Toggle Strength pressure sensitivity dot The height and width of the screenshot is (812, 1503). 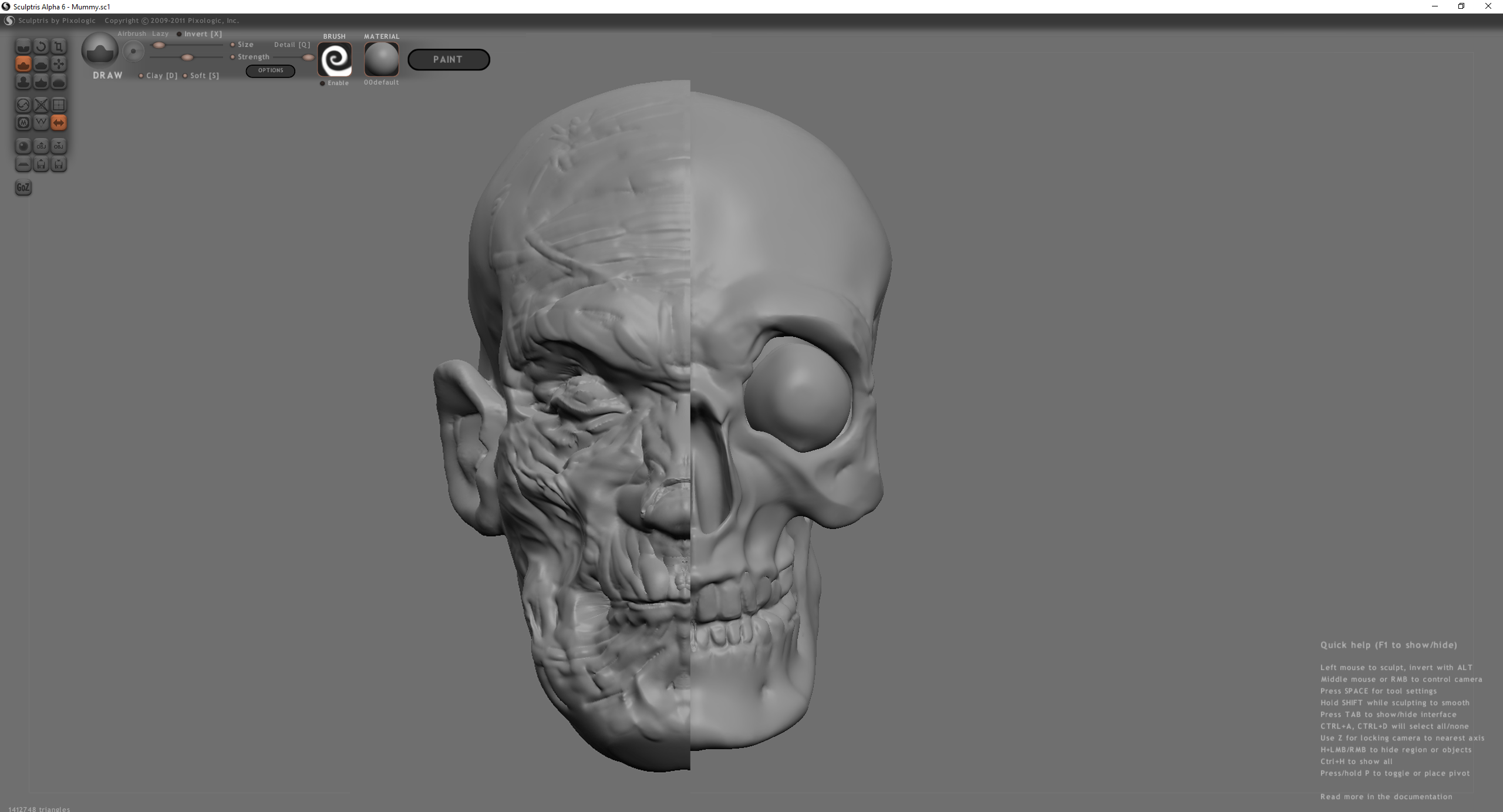click(232, 57)
